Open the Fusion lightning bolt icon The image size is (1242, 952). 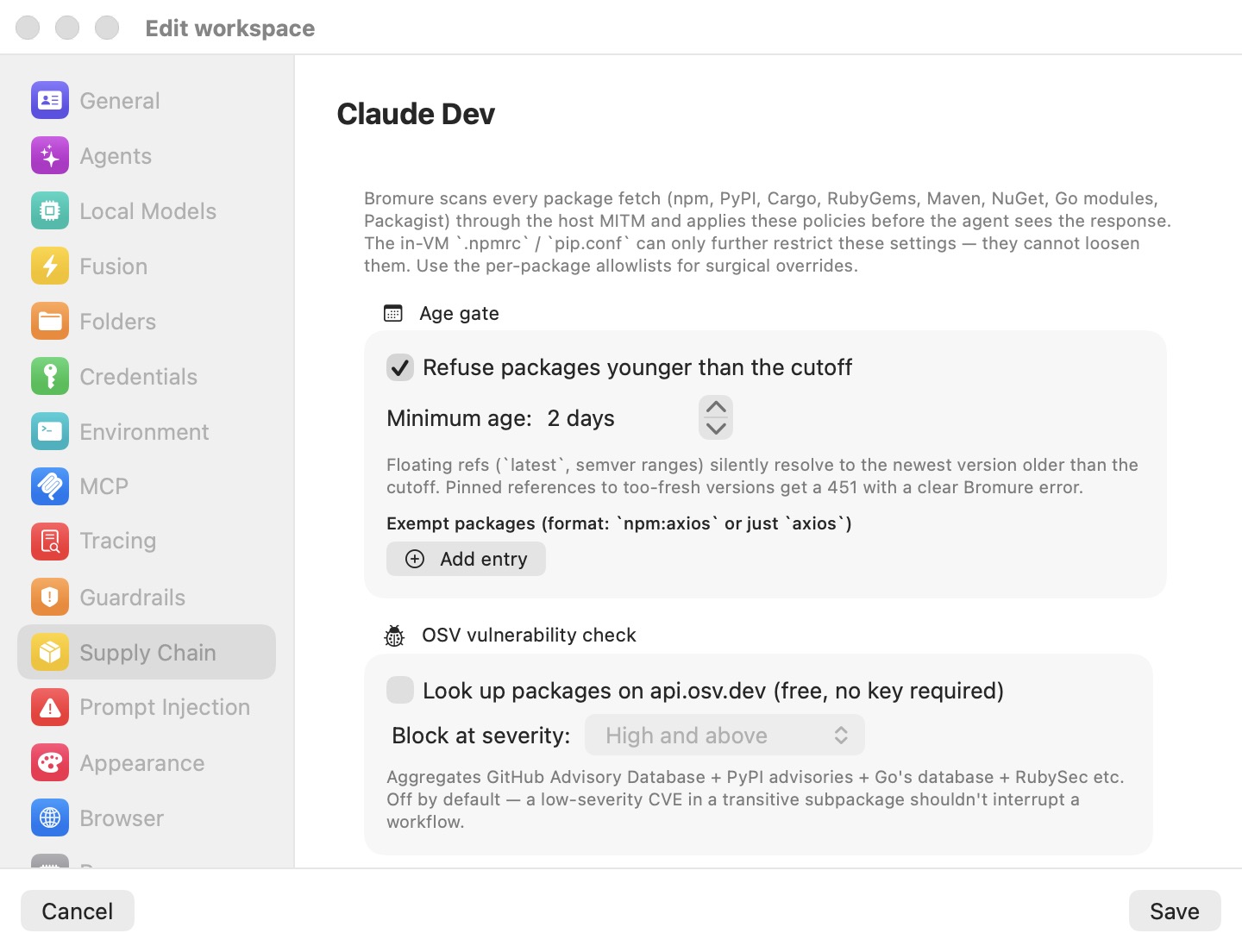point(50,266)
